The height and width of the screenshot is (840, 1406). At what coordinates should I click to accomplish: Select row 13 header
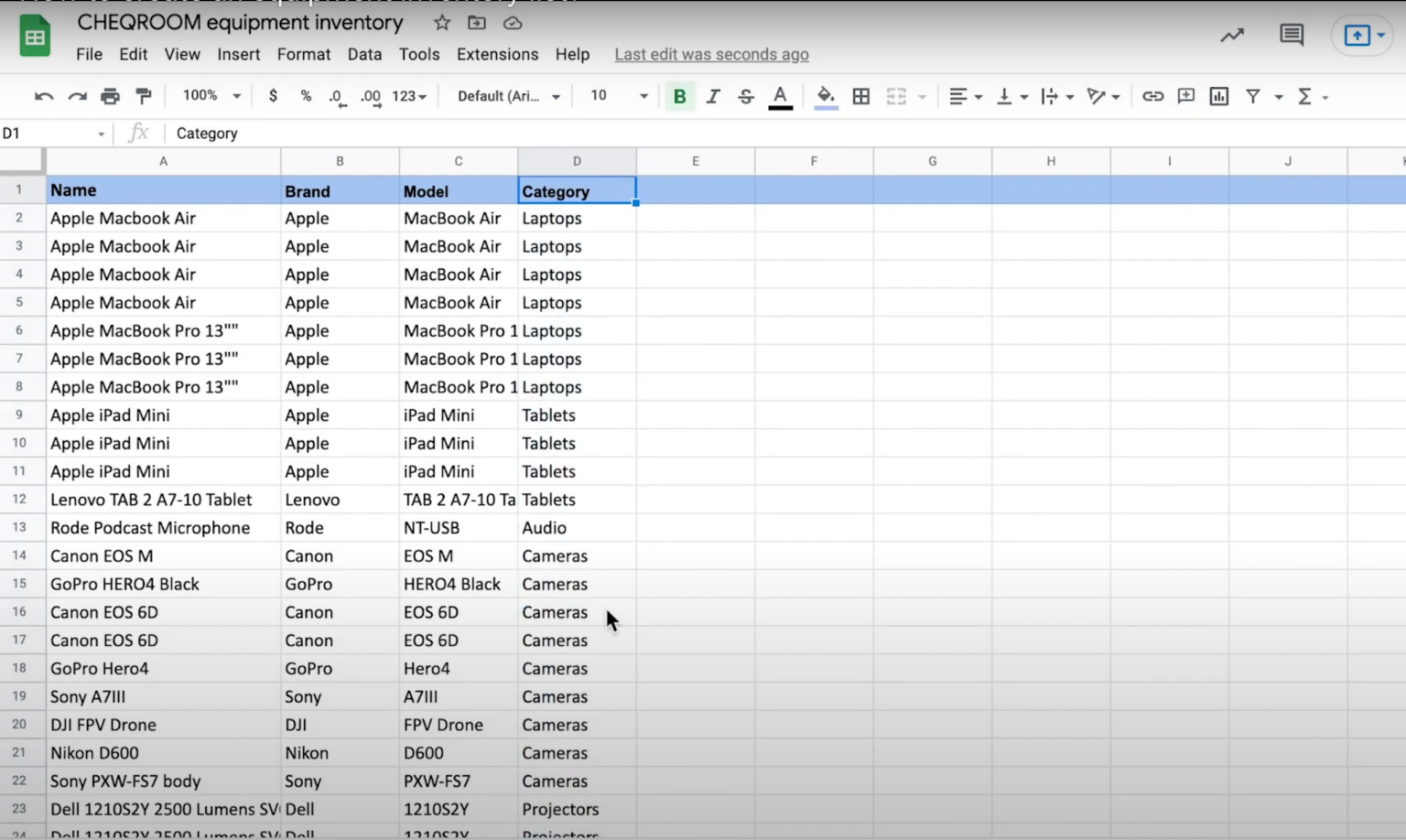(x=20, y=527)
